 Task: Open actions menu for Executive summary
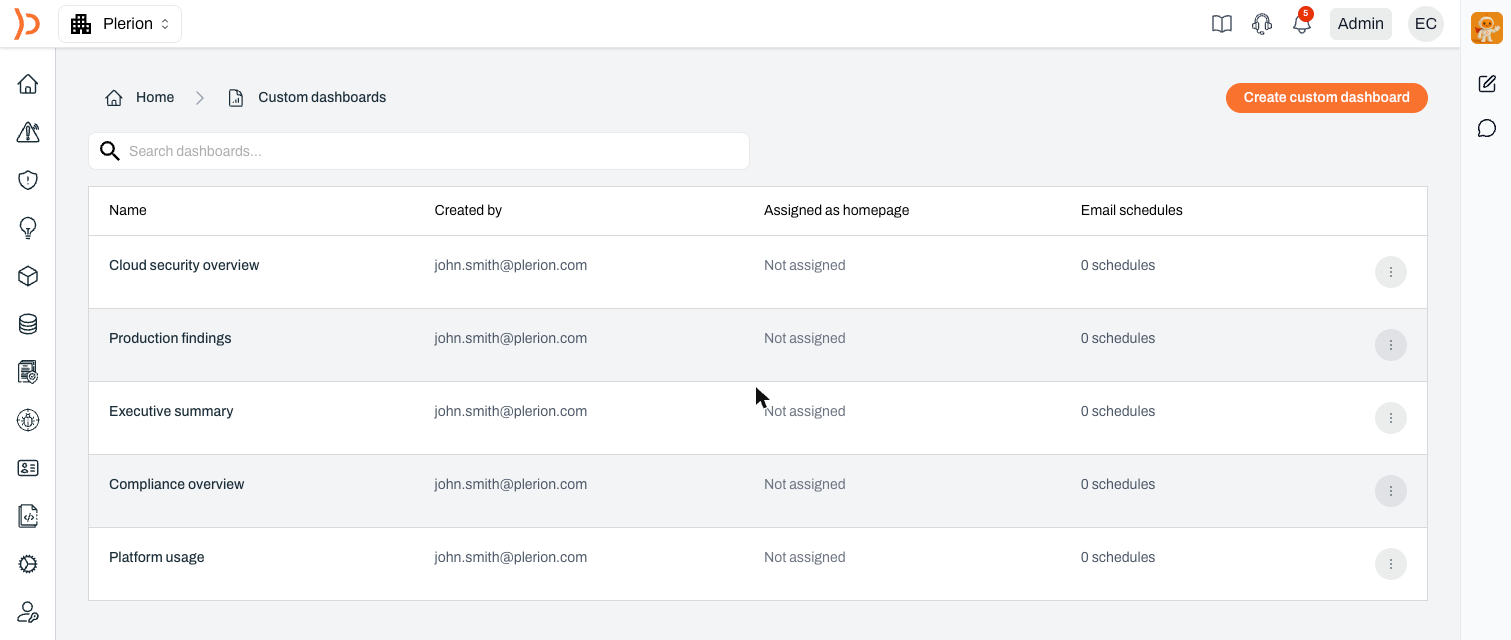[x=1390, y=418]
